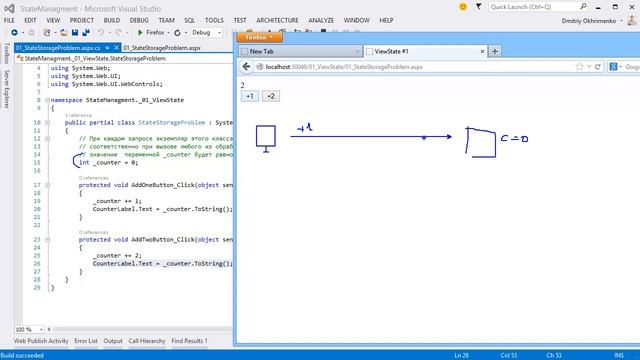The height and width of the screenshot is (360, 640).
Task: Click the Save All toolbar icon
Action: pos(86,32)
